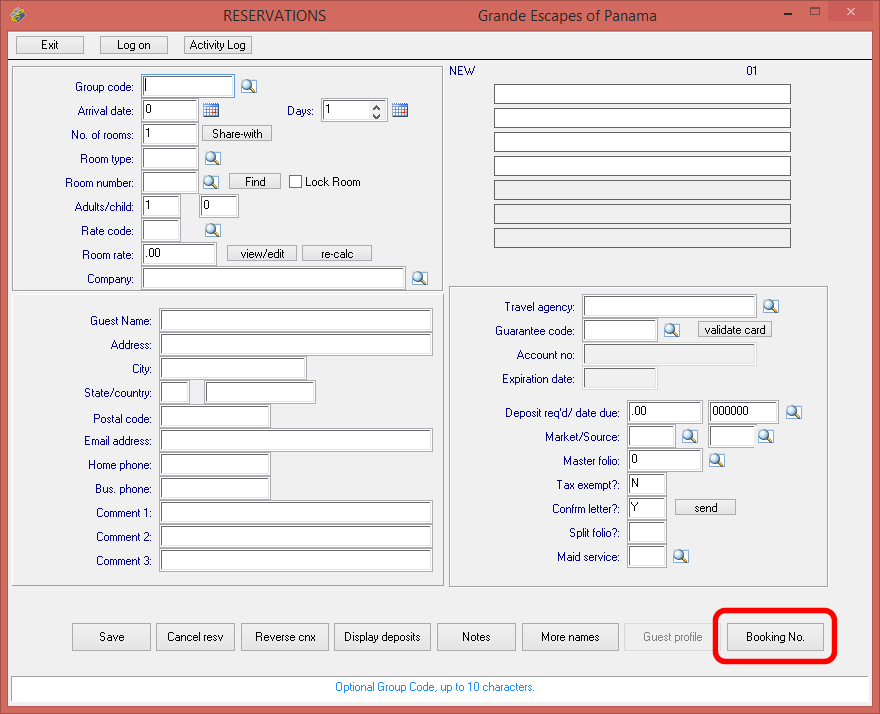Save the reservation
880x714 pixels.
(x=112, y=637)
